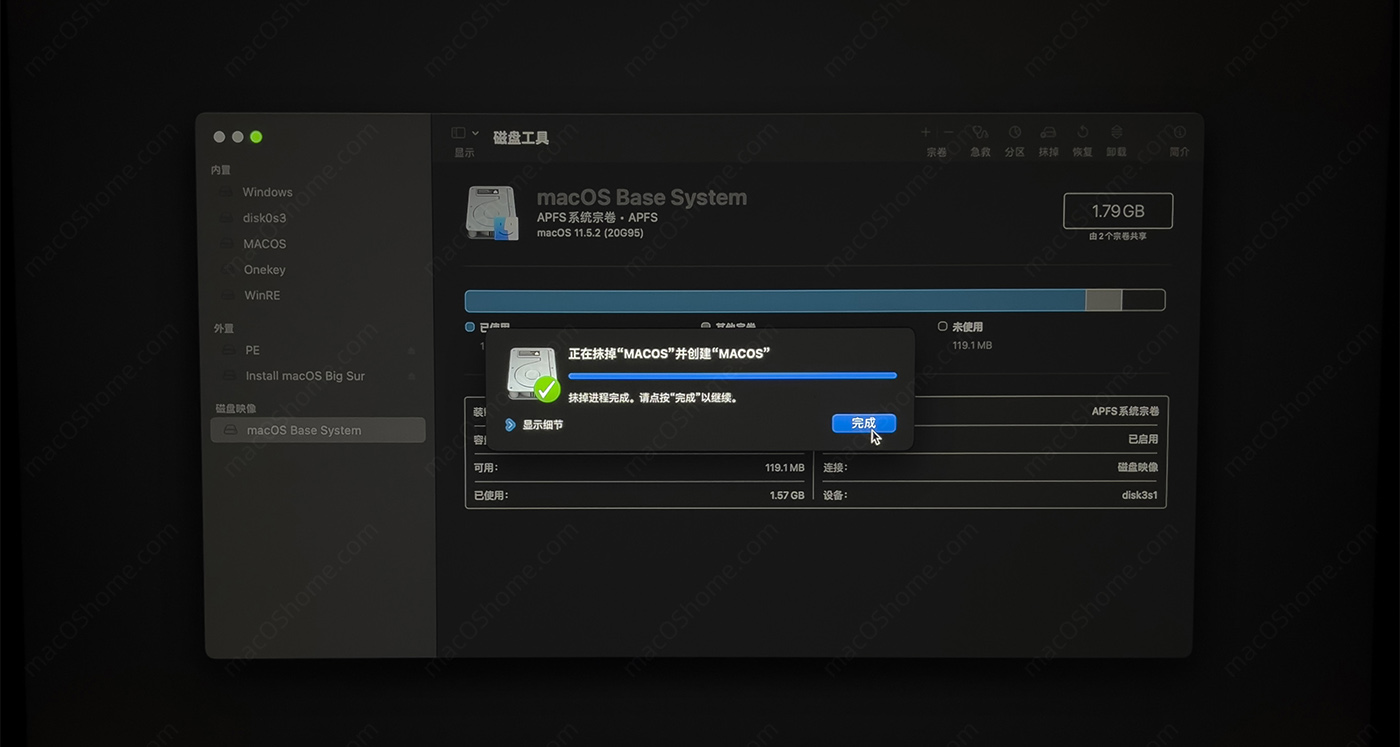Eject the Install macOS Big Sur disk

pyautogui.click(x=411, y=376)
